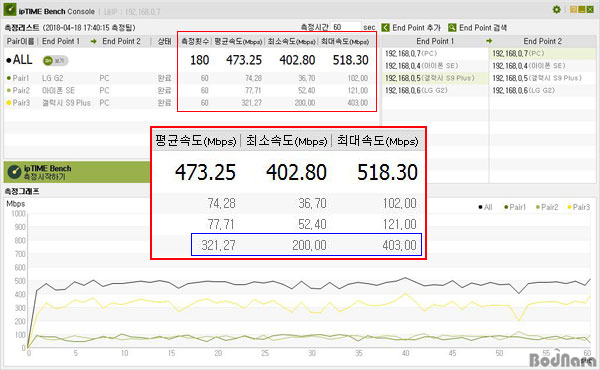The width and height of the screenshot is (600, 370).
Task: Click the ipTIME Bench logo icon
Action: 10,10
